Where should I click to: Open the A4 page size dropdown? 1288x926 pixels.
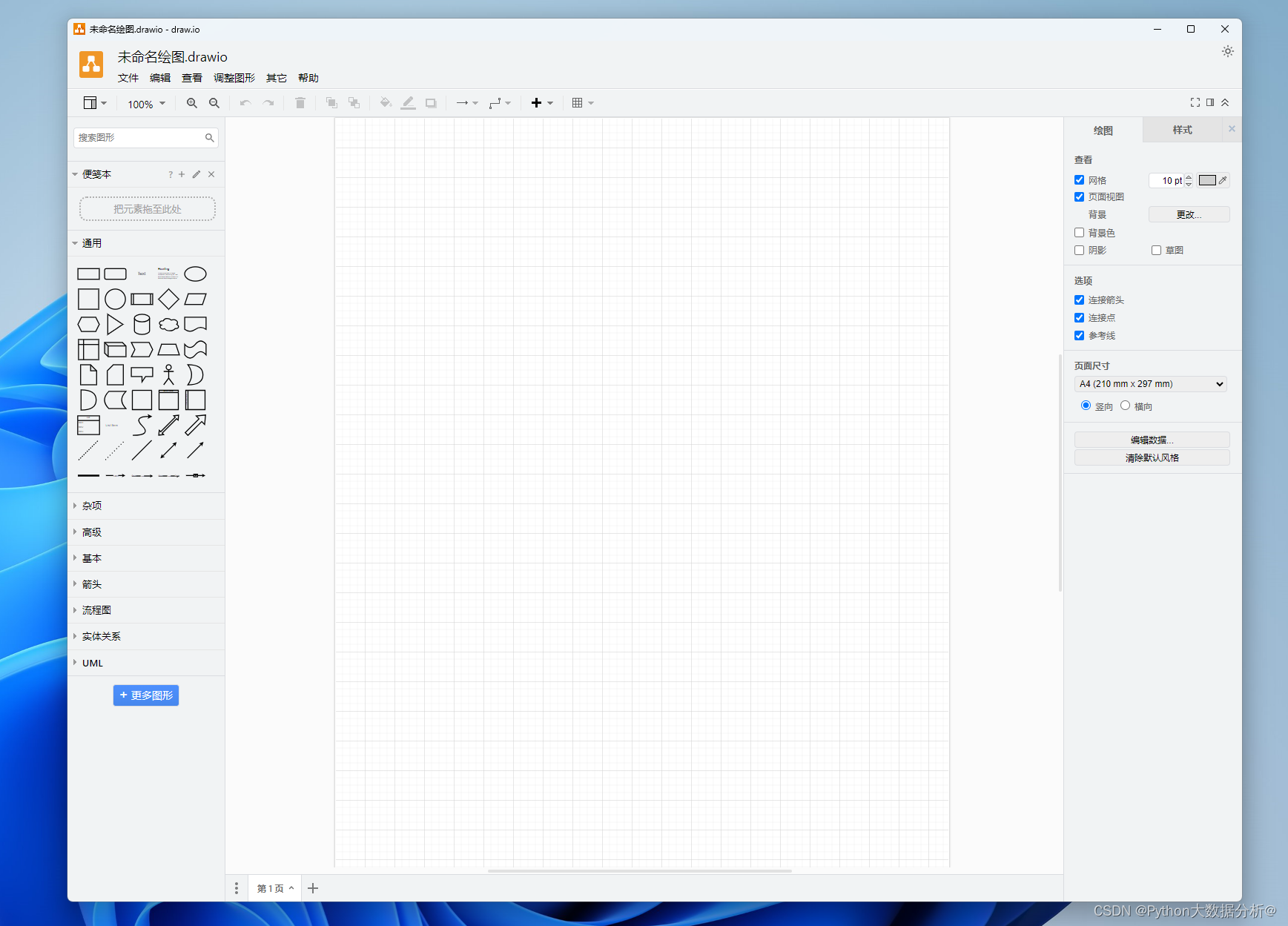(x=1151, y=384)
